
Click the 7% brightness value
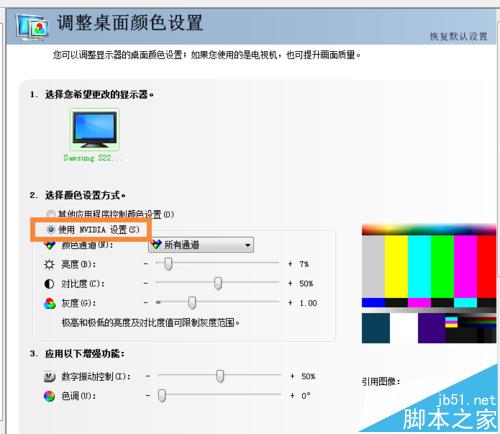304,264
